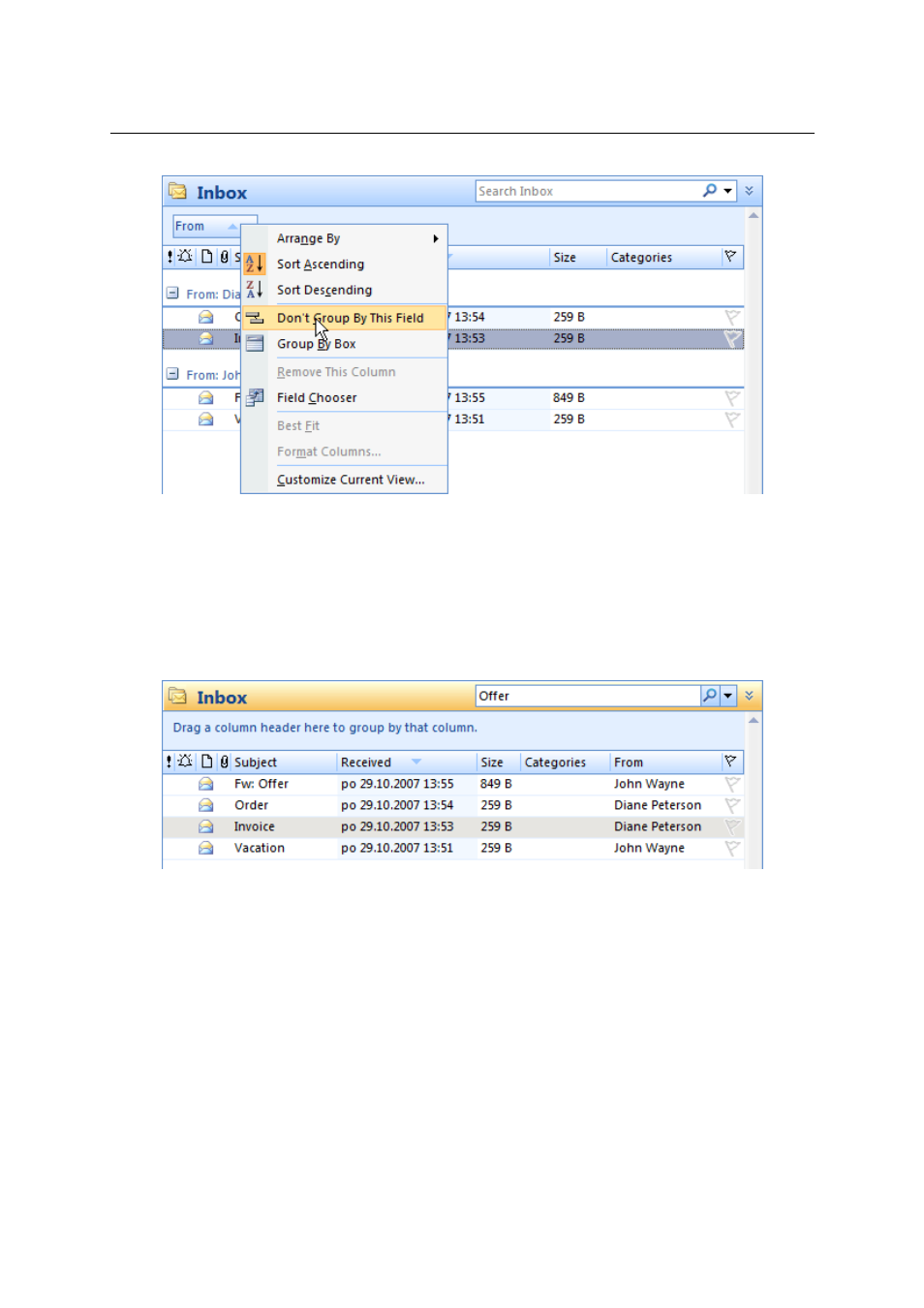
Task: Select Don't Group By This Field
Action: (344, 318)
